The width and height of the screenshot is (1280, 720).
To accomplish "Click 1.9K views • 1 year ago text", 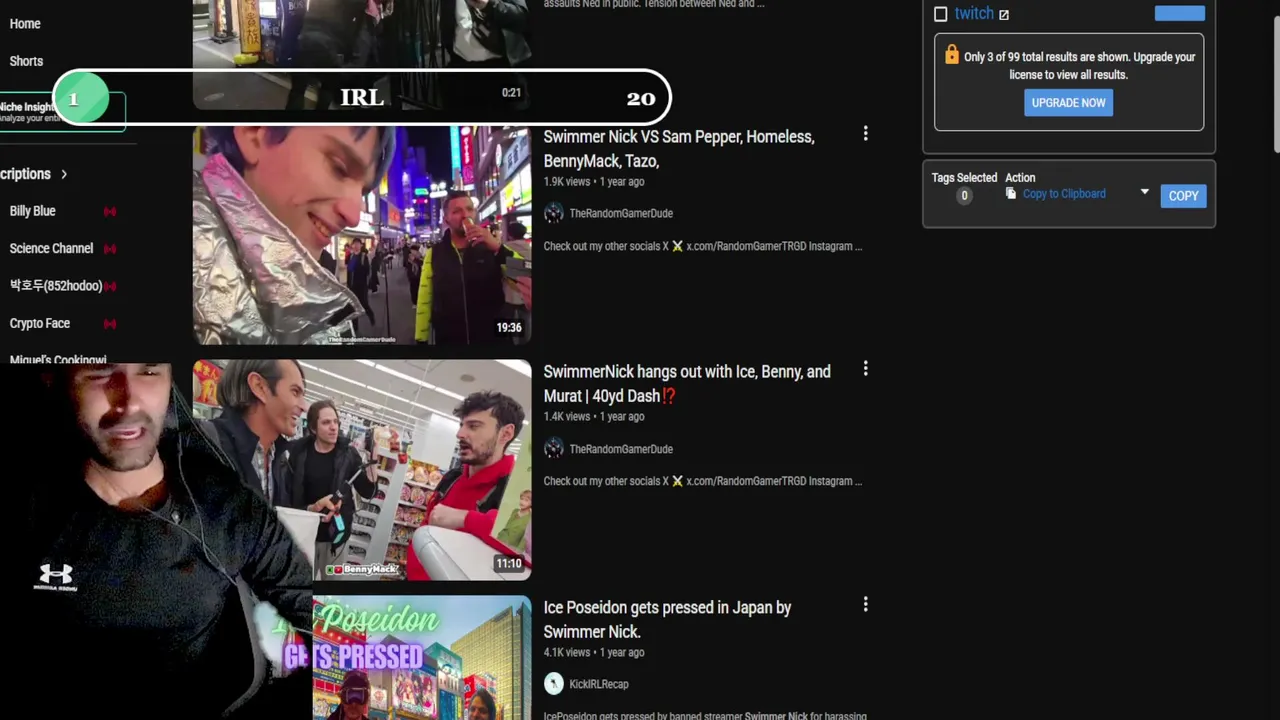I will tap(594, 182).
